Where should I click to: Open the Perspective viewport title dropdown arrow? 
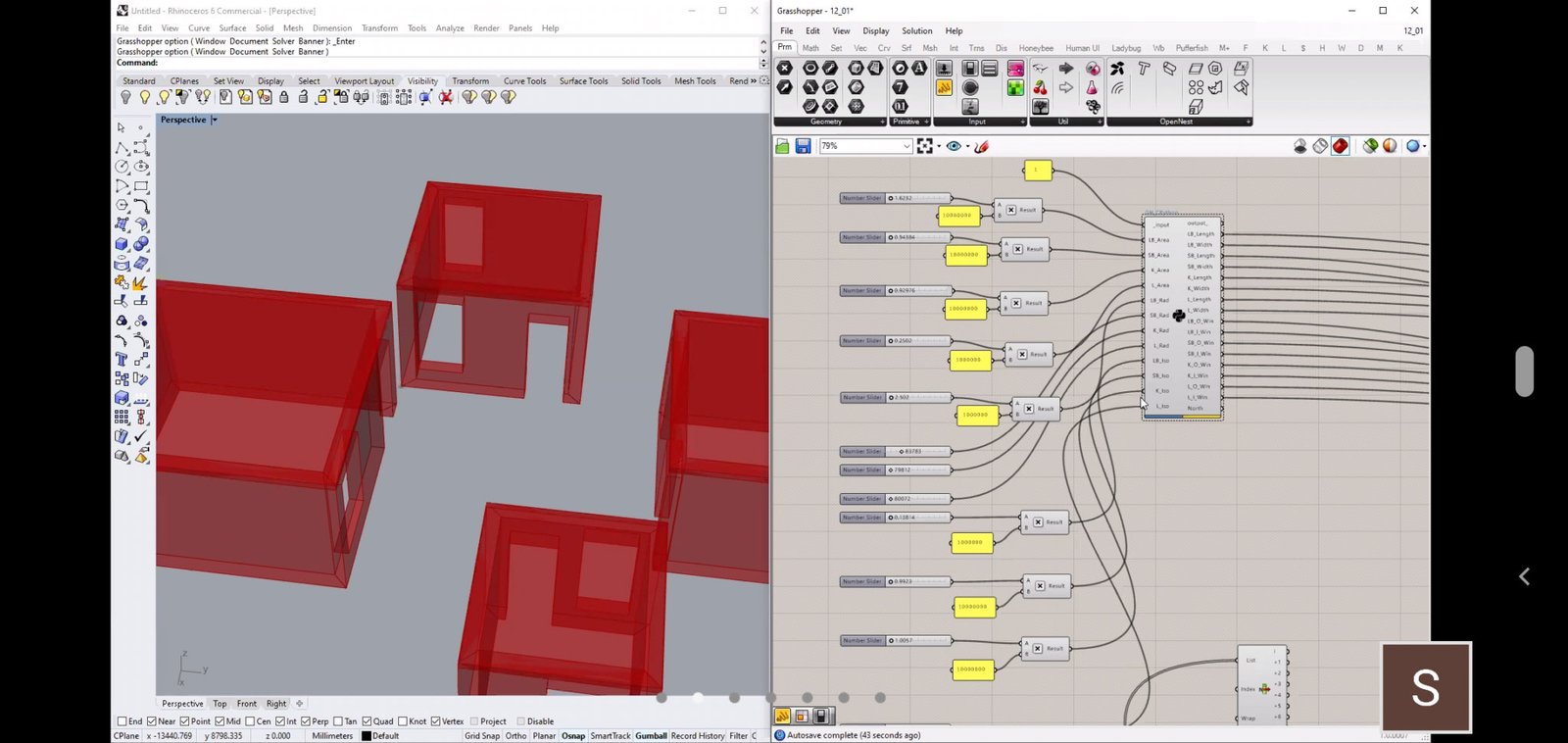pos(215,120)
